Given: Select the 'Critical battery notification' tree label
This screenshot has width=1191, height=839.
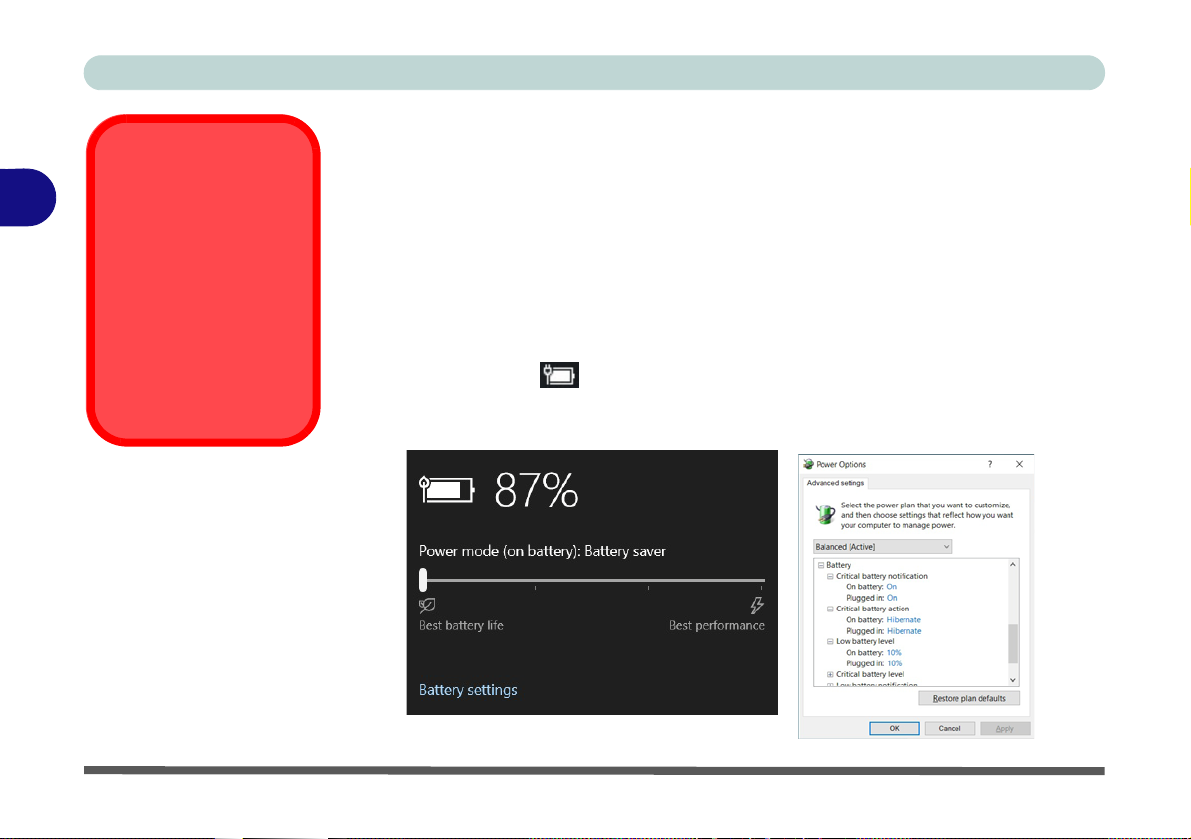Looking at the screenshot, I should pos(882,576).
